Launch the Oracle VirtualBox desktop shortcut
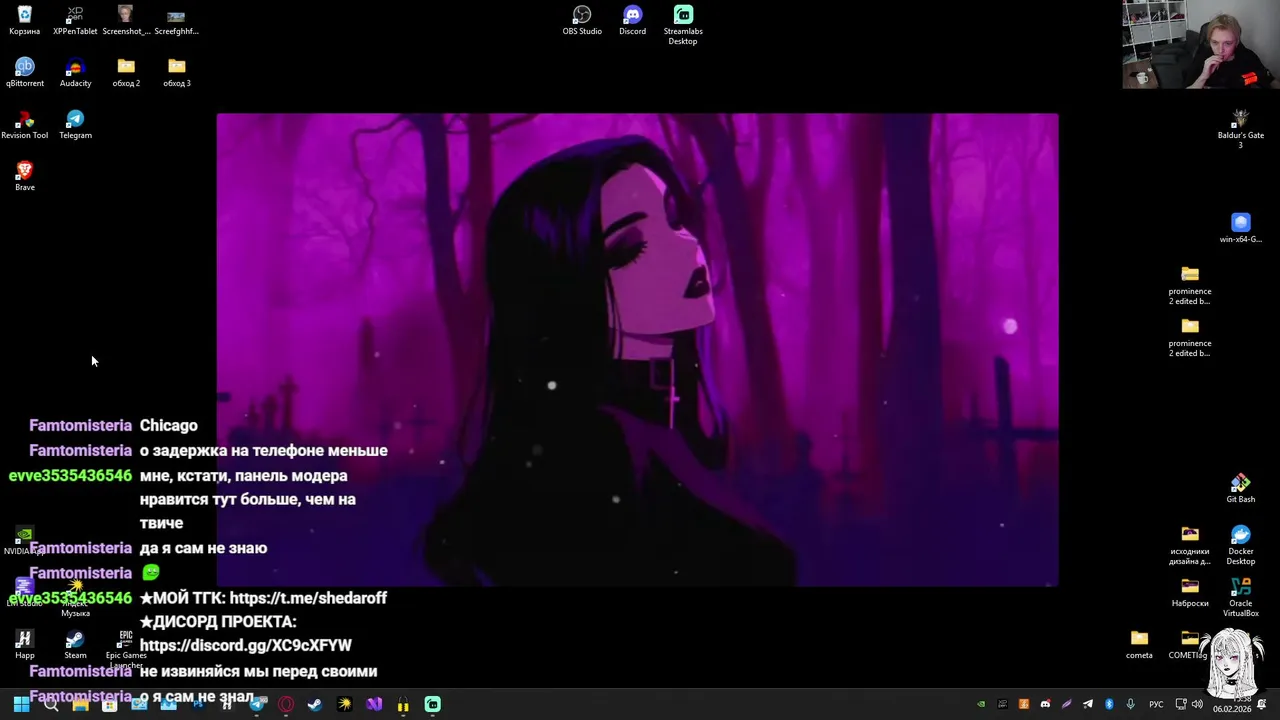 click(x=1240, y=597)
